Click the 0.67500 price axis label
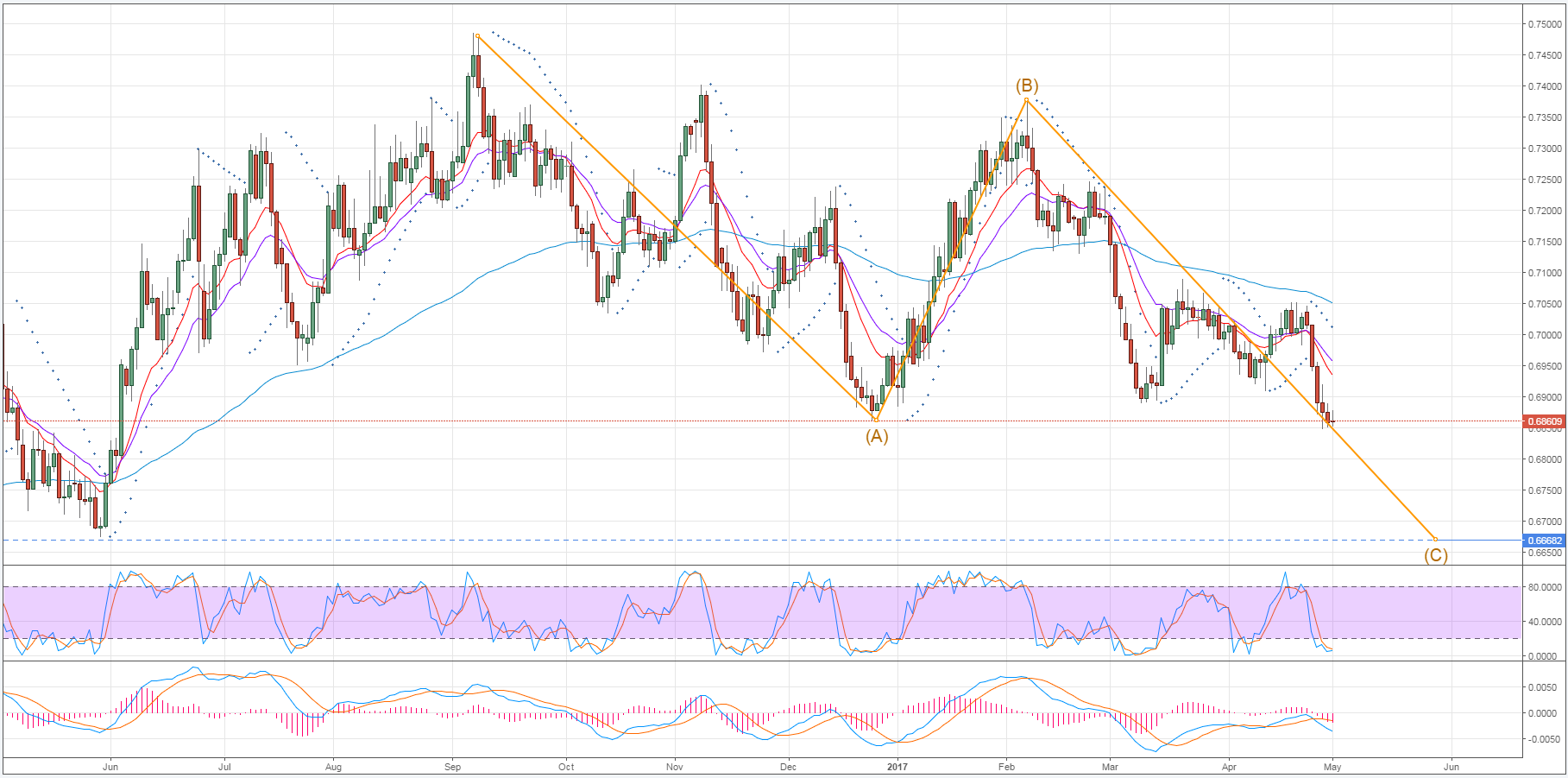The height and width of the screenshot is (778, 1568). point(1545,490)
